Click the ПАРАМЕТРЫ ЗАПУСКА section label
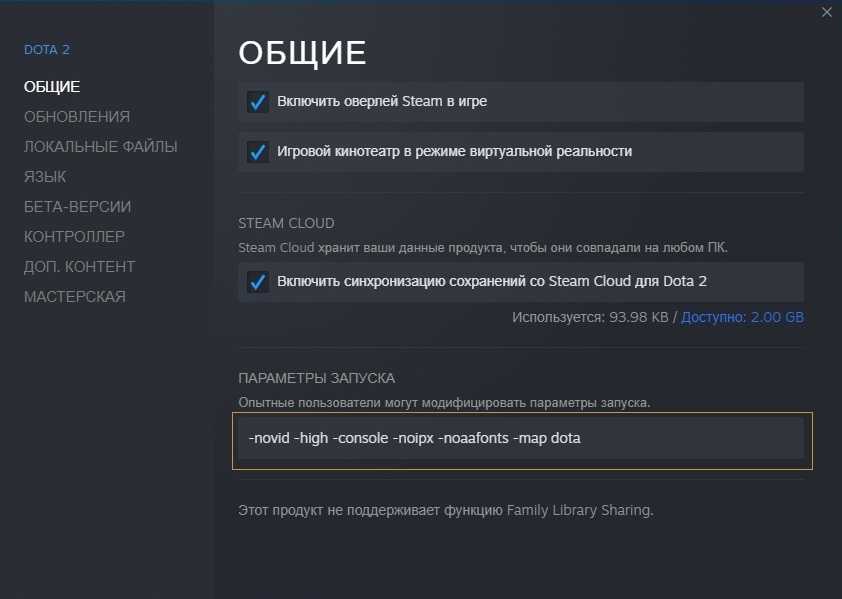 pos(316,378)
